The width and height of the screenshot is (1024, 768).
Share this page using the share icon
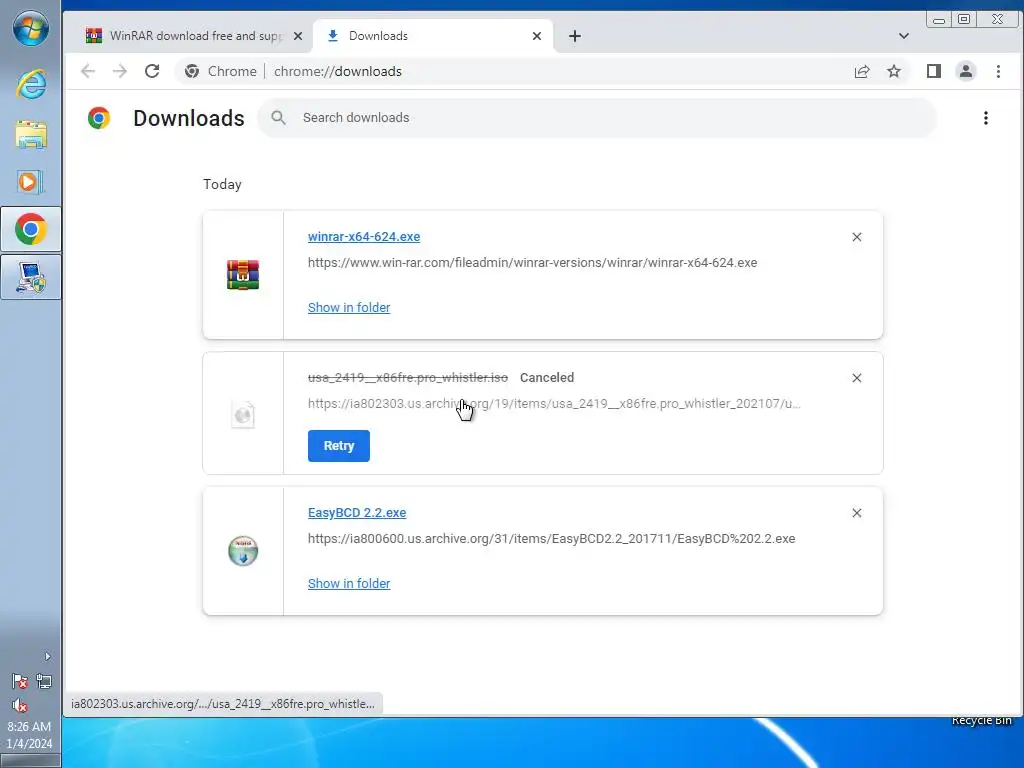click(862, 71)
